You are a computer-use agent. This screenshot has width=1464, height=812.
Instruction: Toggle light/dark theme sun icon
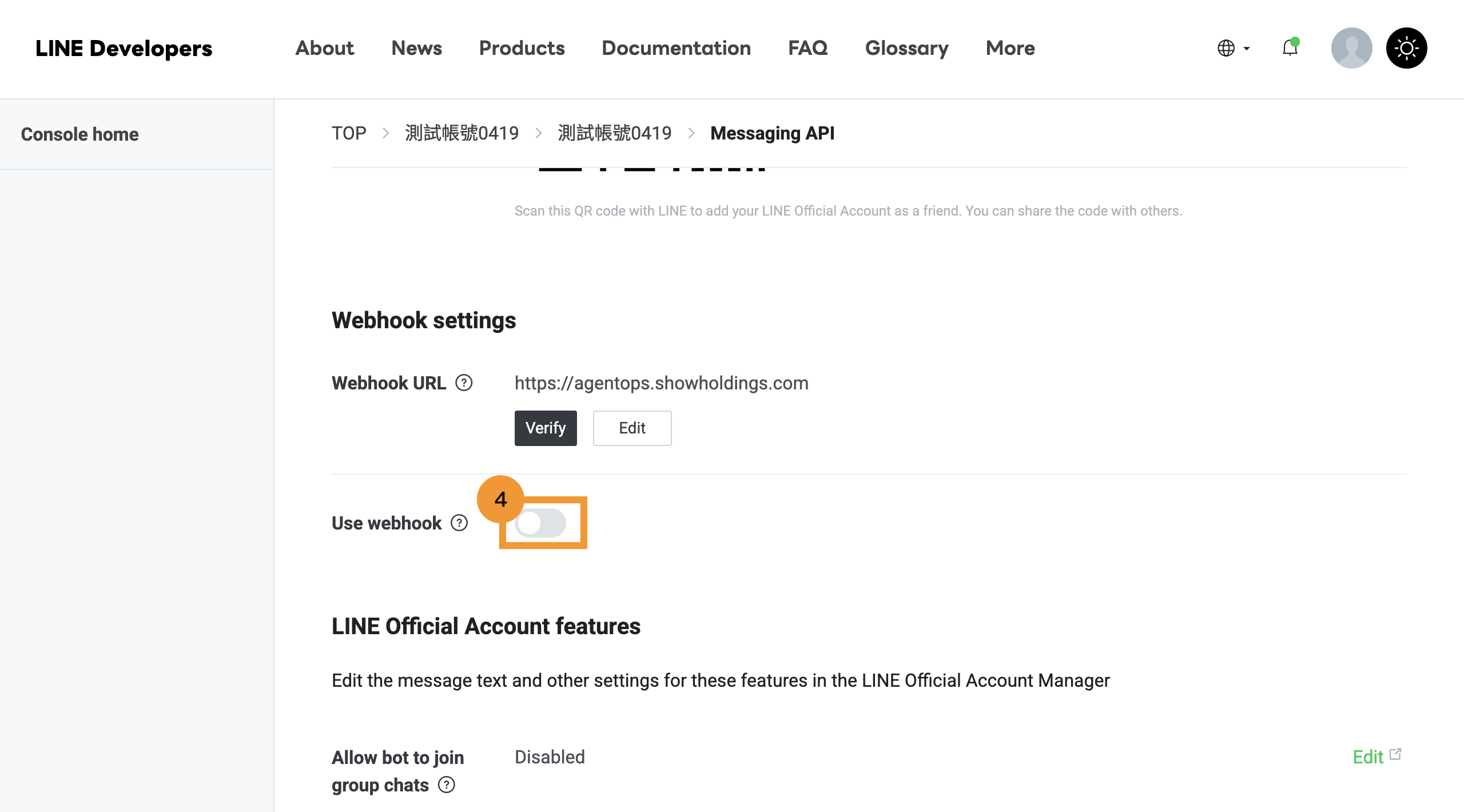click(x=1406, y=48)
